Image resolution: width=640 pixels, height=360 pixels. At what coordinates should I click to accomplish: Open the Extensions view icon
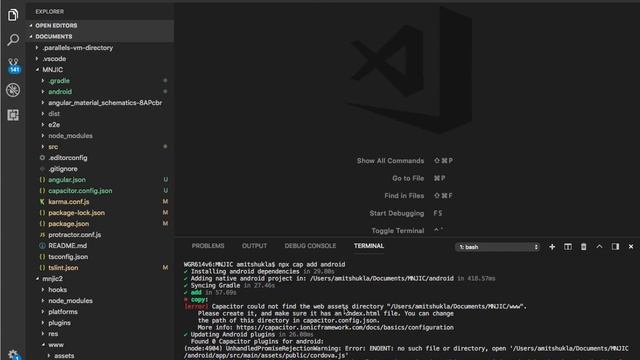[13, 115]
